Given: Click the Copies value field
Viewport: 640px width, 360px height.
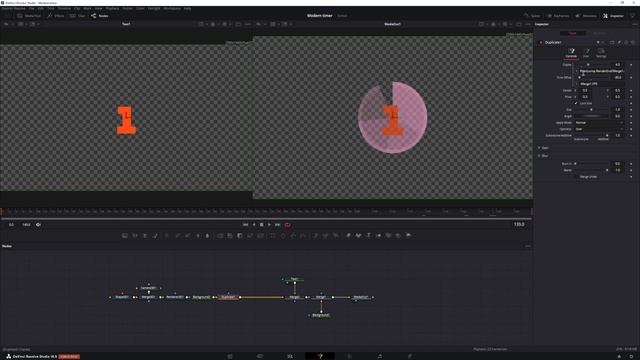Looking at the screenshot, I should pos(618,64).
